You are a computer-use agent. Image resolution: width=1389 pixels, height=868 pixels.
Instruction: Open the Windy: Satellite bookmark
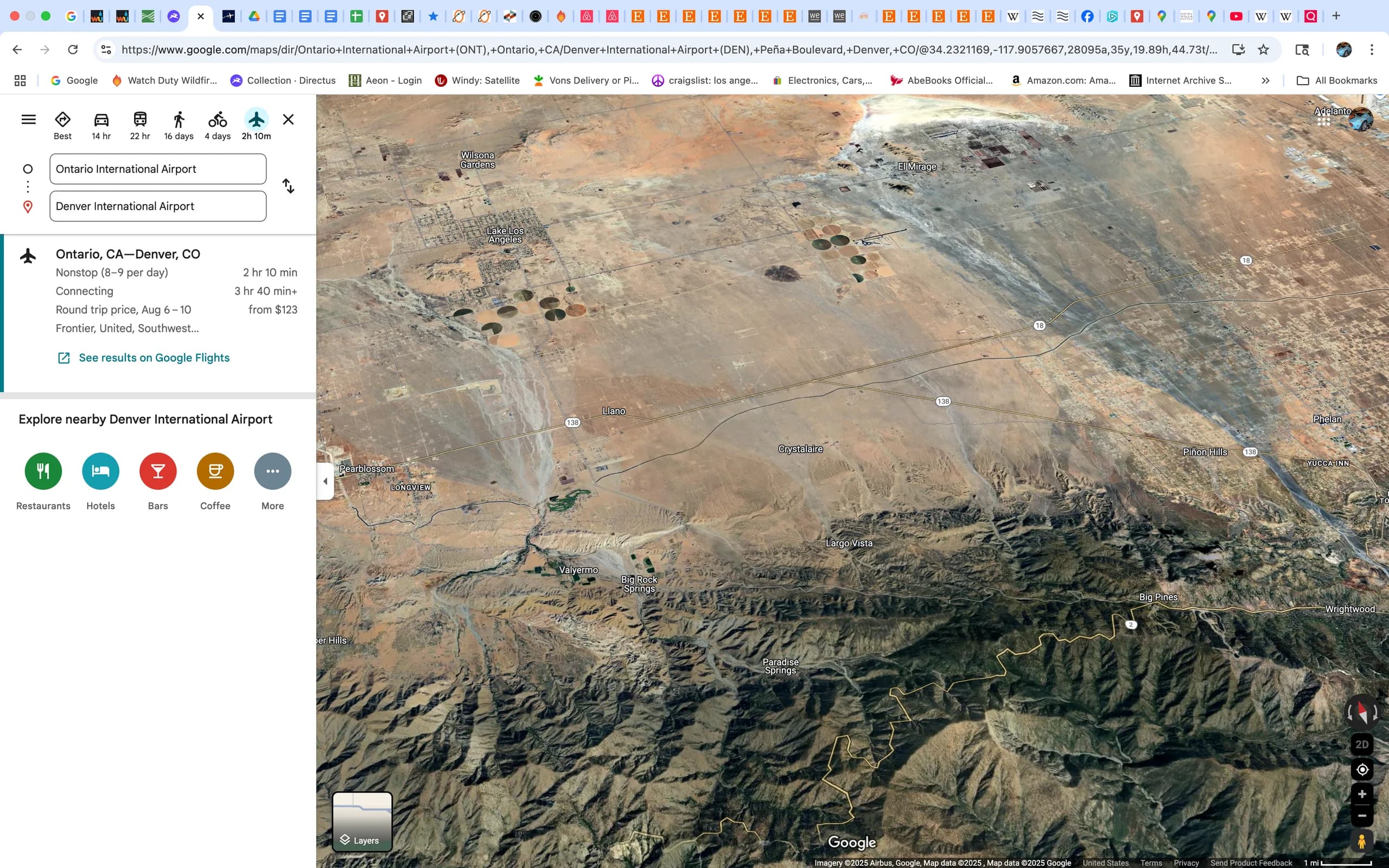[x=477, y=80]
